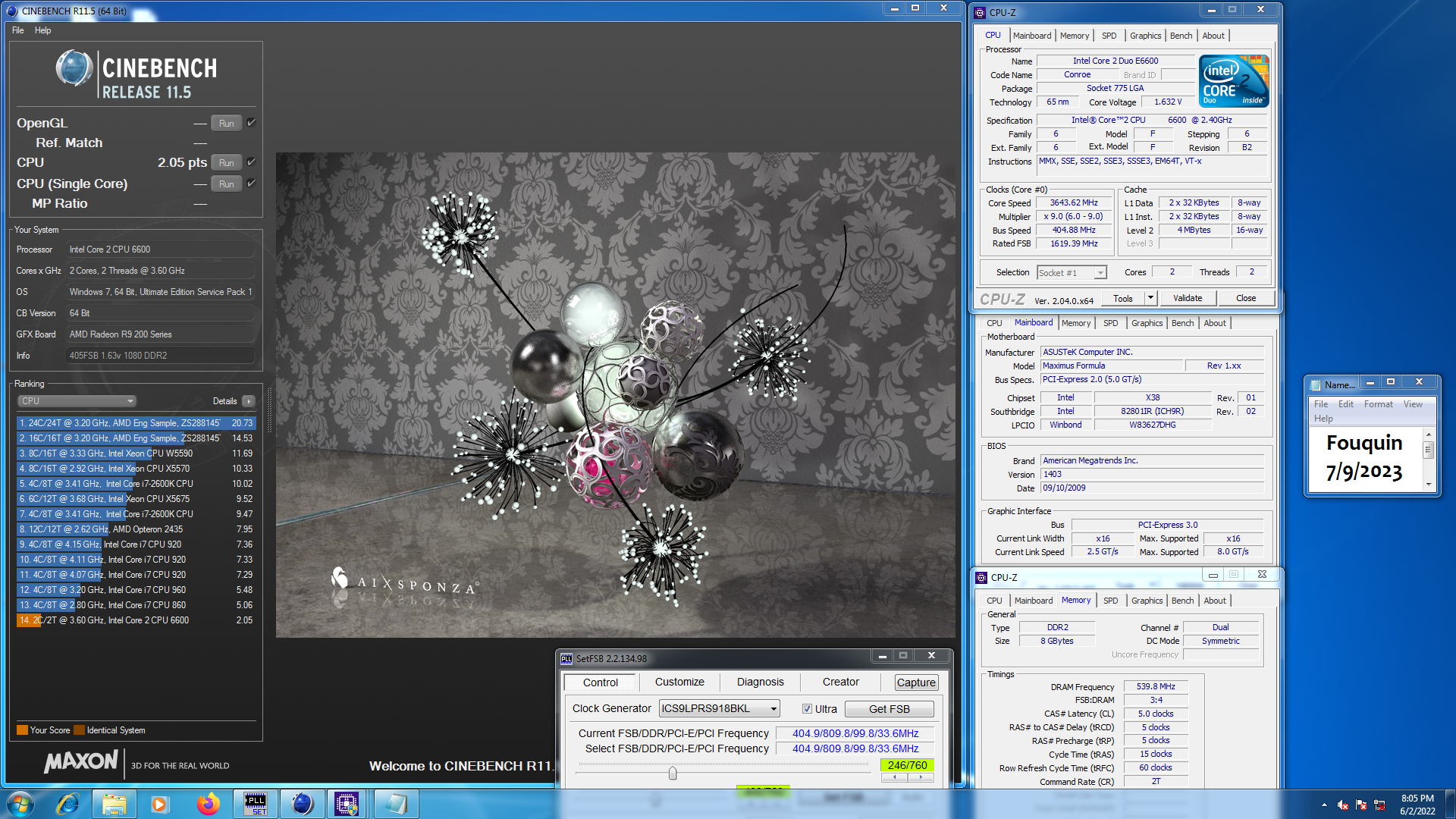Click the green 246/760 FSB value box
This screenshot has width=1456, height=819.
click(907, 765)
